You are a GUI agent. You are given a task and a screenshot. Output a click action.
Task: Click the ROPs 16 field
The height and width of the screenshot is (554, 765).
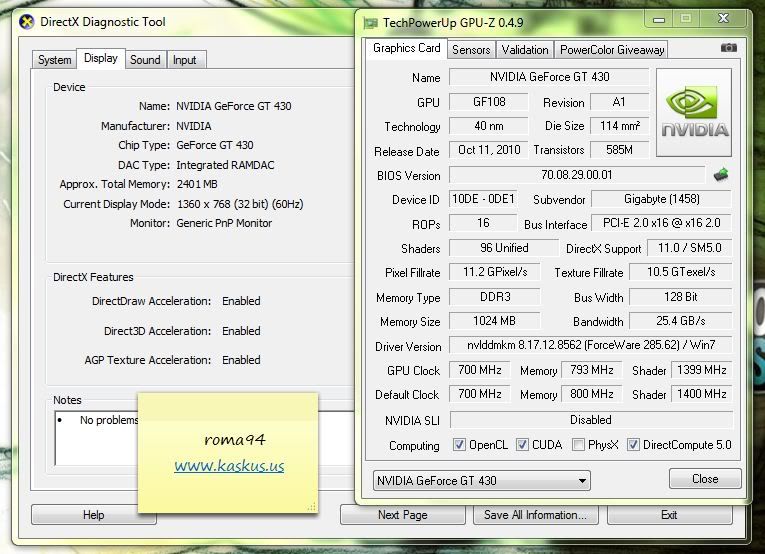tap(483, 223)
